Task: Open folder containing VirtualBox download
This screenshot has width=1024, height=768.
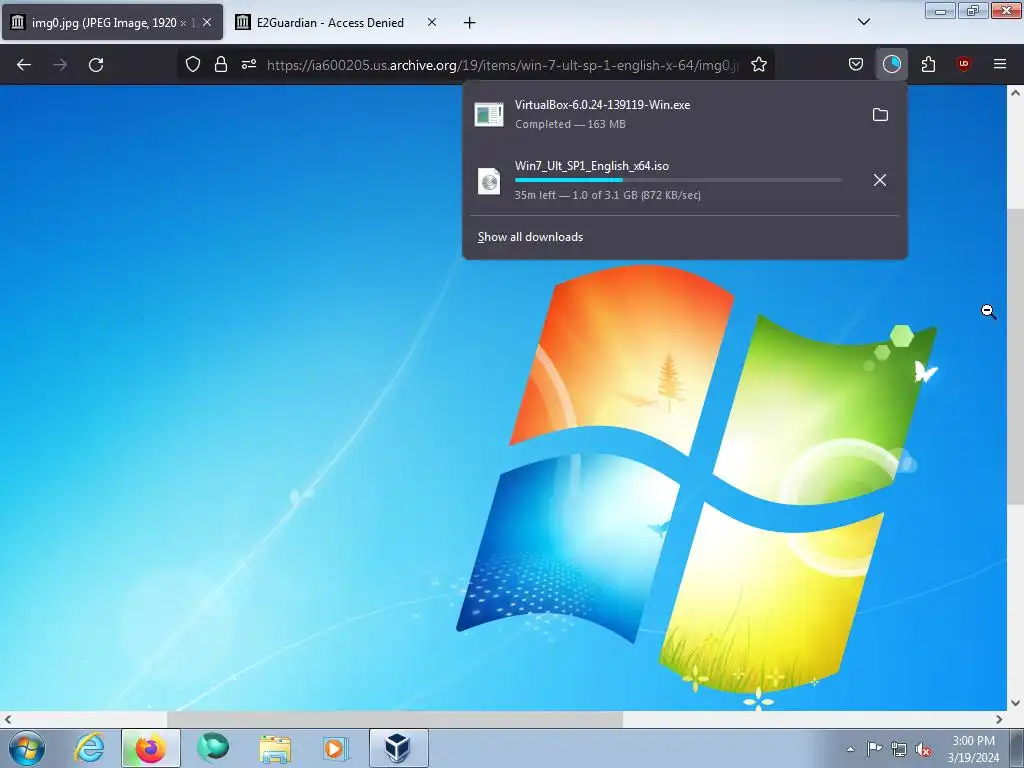Action: click(880, 115)
